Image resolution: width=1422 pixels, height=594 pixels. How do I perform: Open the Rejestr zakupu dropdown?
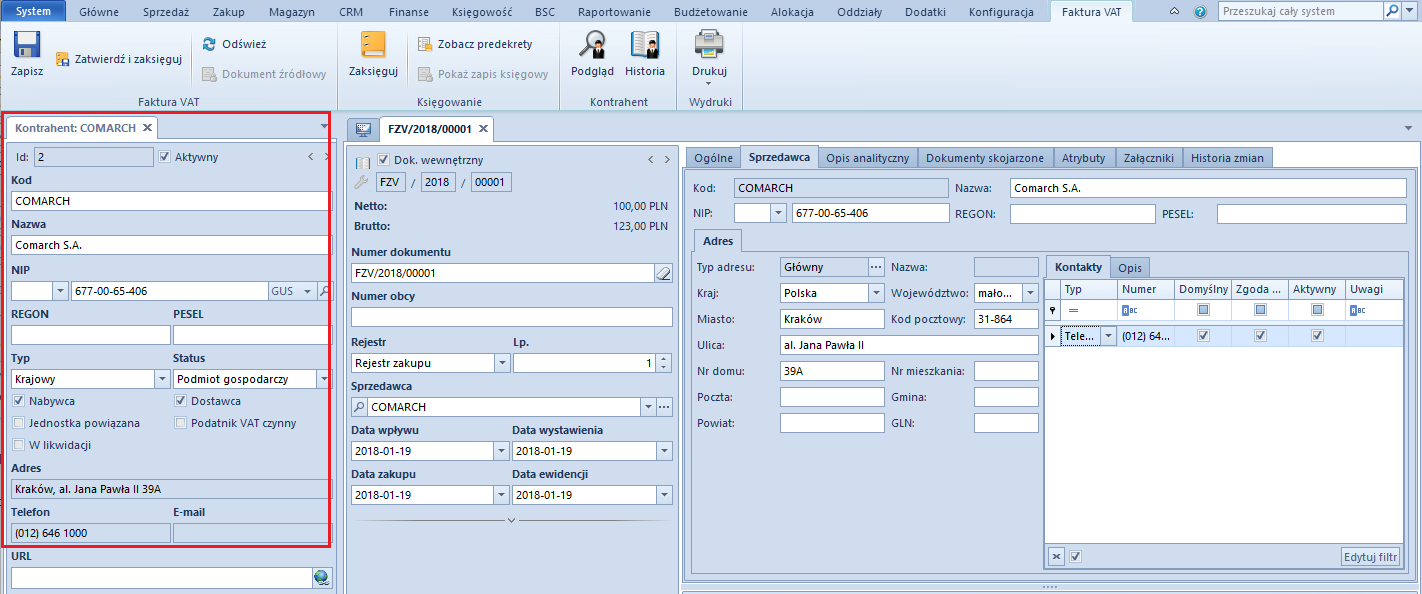(x=502, y=363)
